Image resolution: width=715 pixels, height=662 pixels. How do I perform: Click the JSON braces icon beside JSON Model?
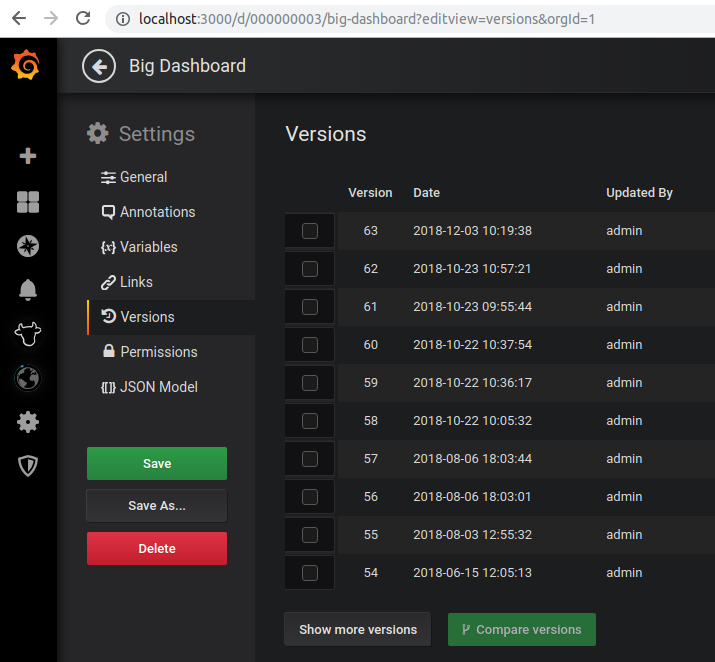108,388
